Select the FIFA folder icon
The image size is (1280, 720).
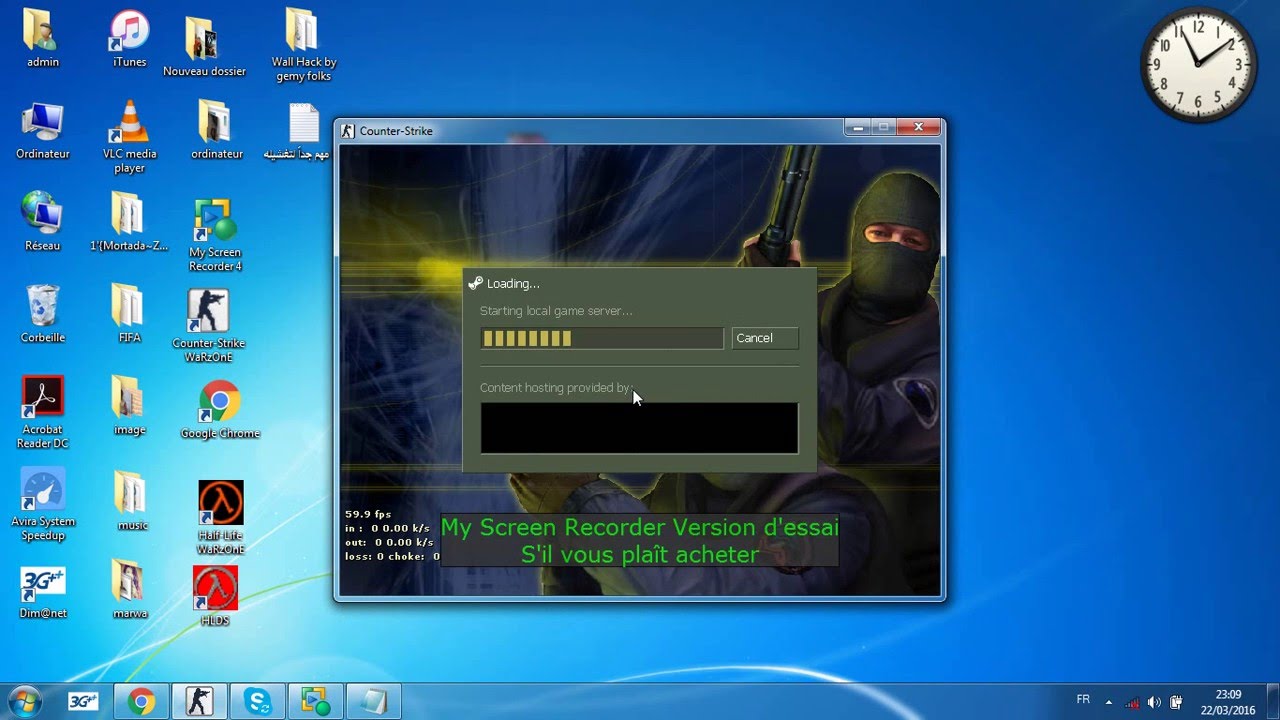tap(129, 314)
